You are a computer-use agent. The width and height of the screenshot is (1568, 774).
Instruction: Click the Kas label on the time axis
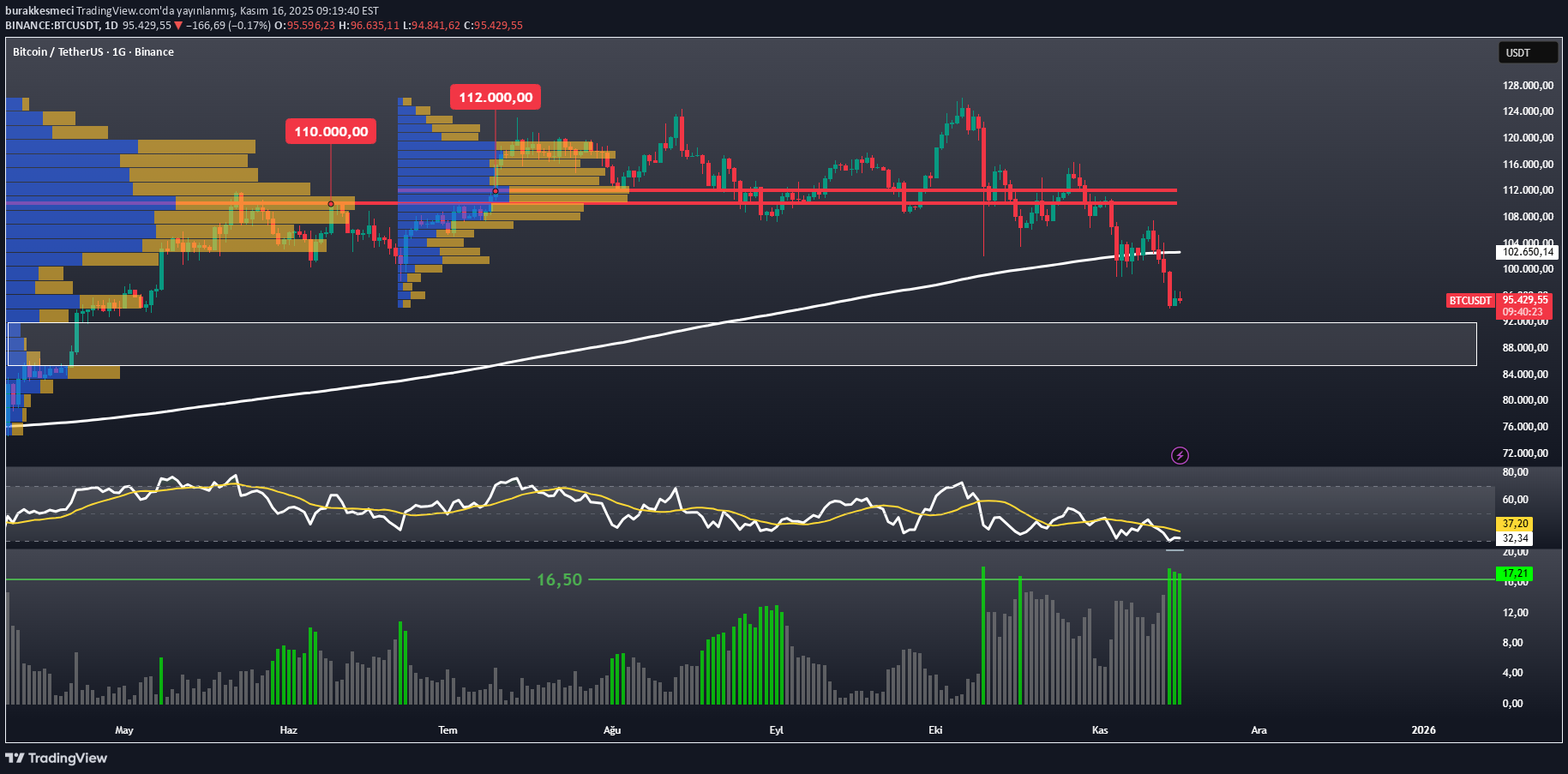pyautogui.click(x=1100, y=729)
